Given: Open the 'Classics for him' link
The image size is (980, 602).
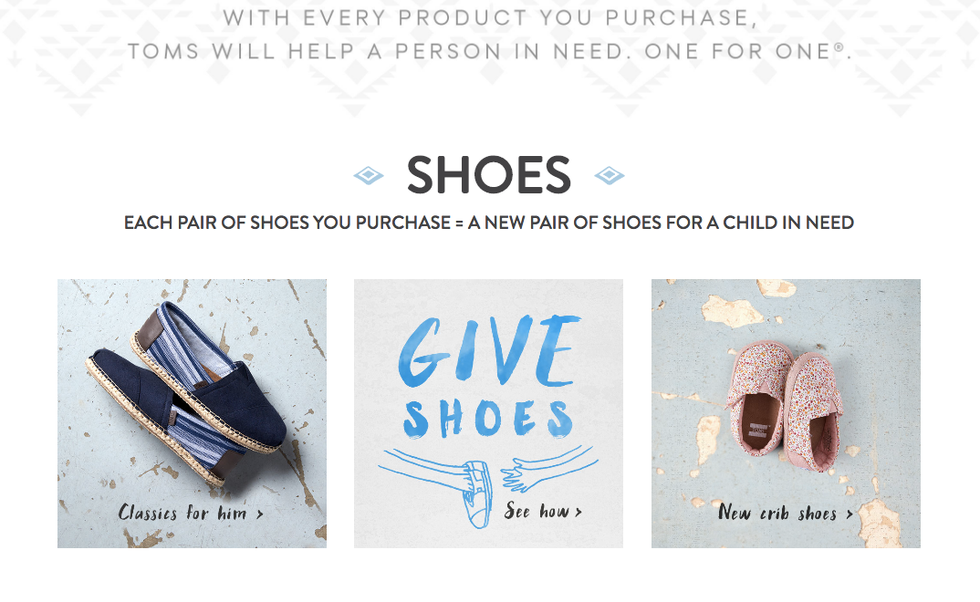Looking at the screenshot, I should coord(183,513).
